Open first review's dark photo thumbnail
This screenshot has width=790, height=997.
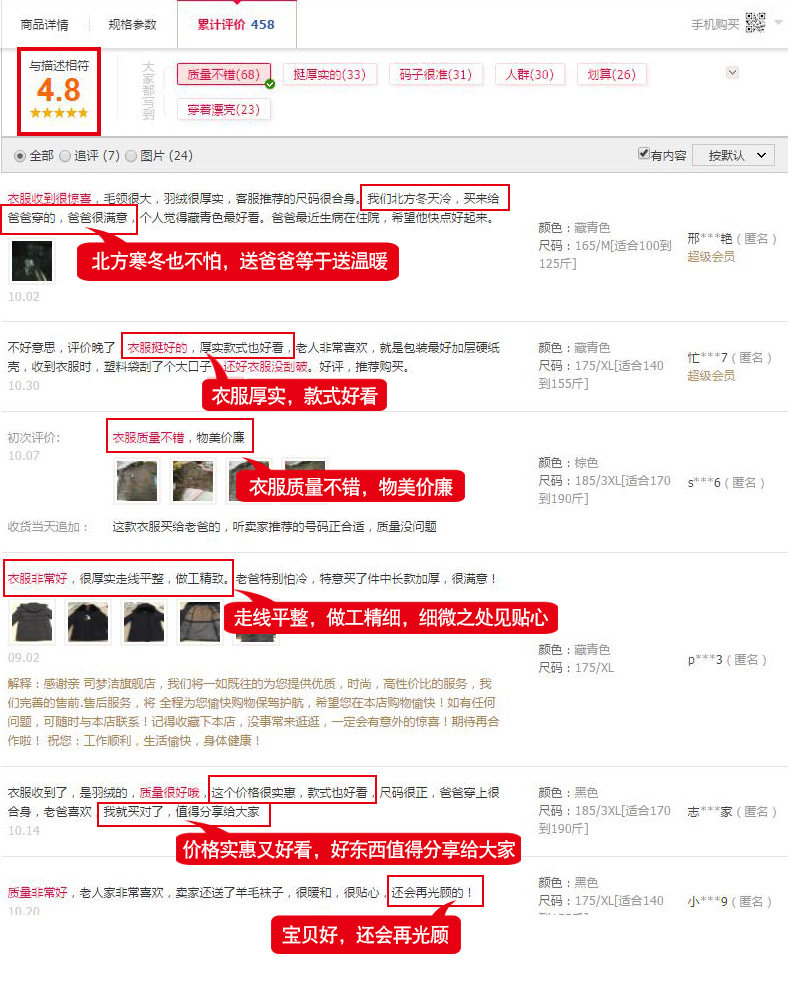tap(32, 261)
